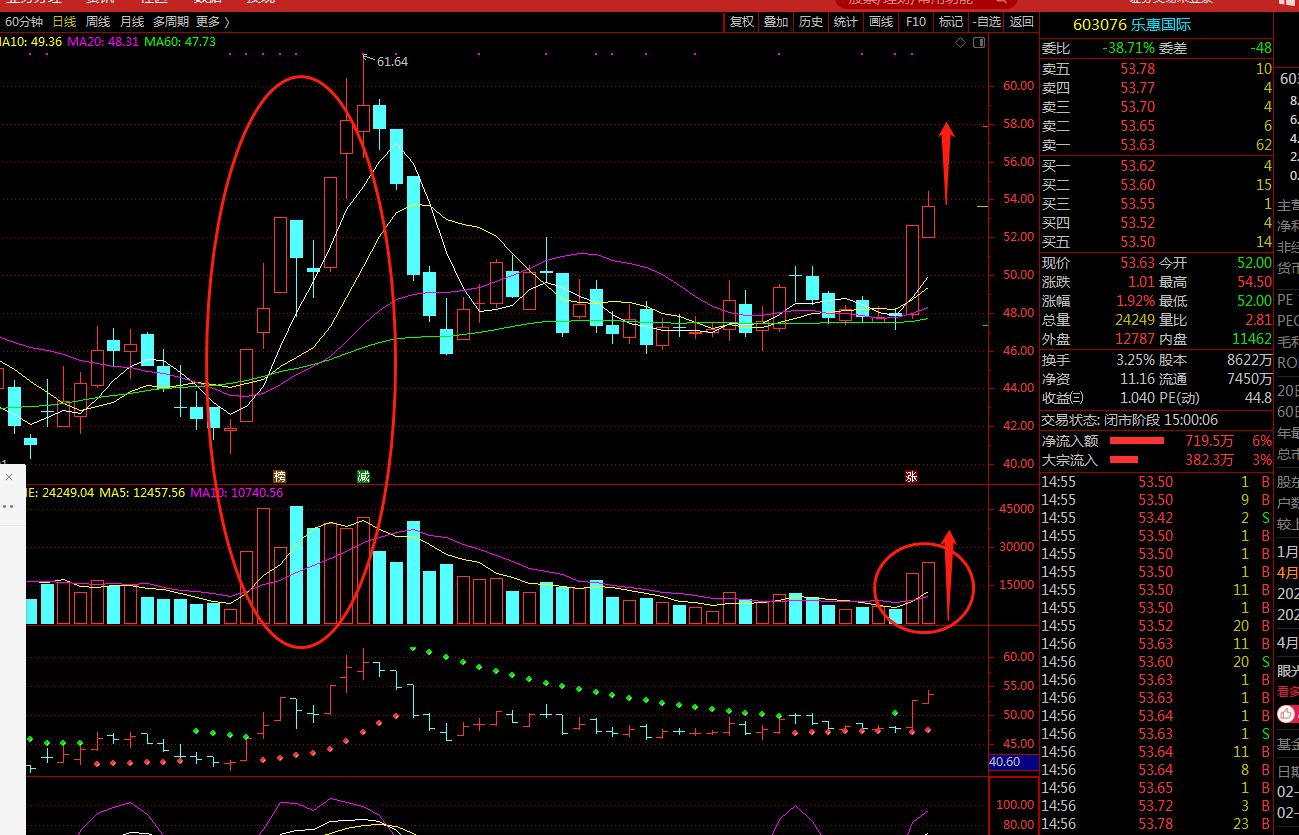Click the 减 marker on chart bottom
Screen dimensions: 1299x835
click(x=363, y=476)
